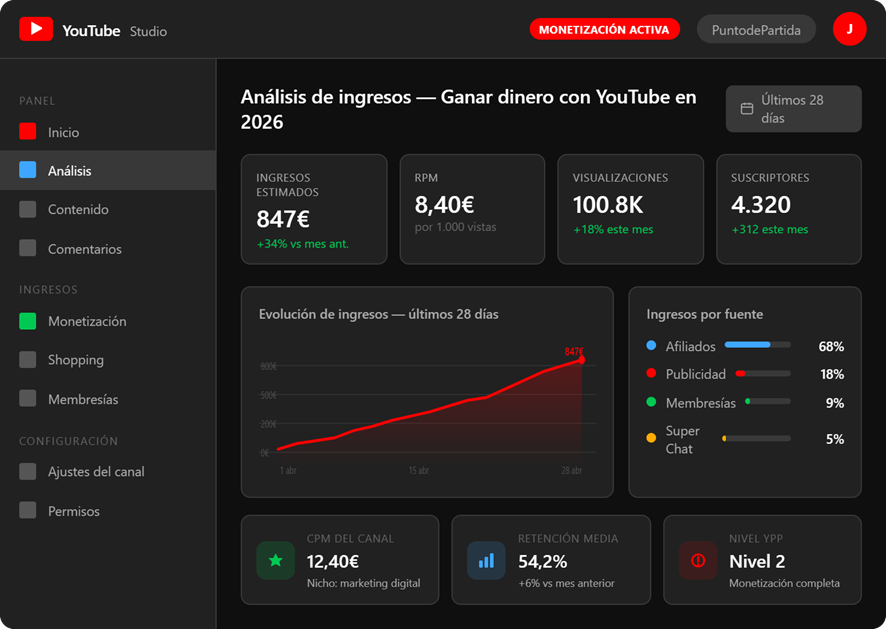Viewport: 886px width, 629px height.
Task: Click the Super Chat yellow progress bar
Action: pyautogui.click(x=756, y=438)
